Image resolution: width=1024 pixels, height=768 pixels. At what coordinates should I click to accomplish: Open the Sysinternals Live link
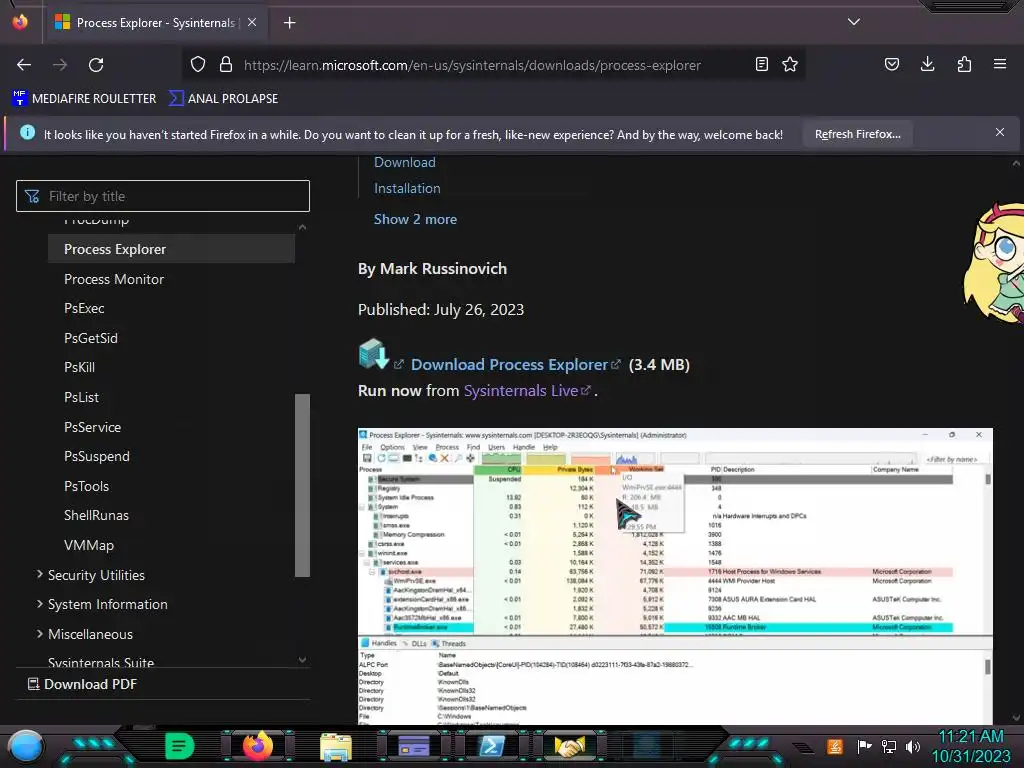(520, 391)
